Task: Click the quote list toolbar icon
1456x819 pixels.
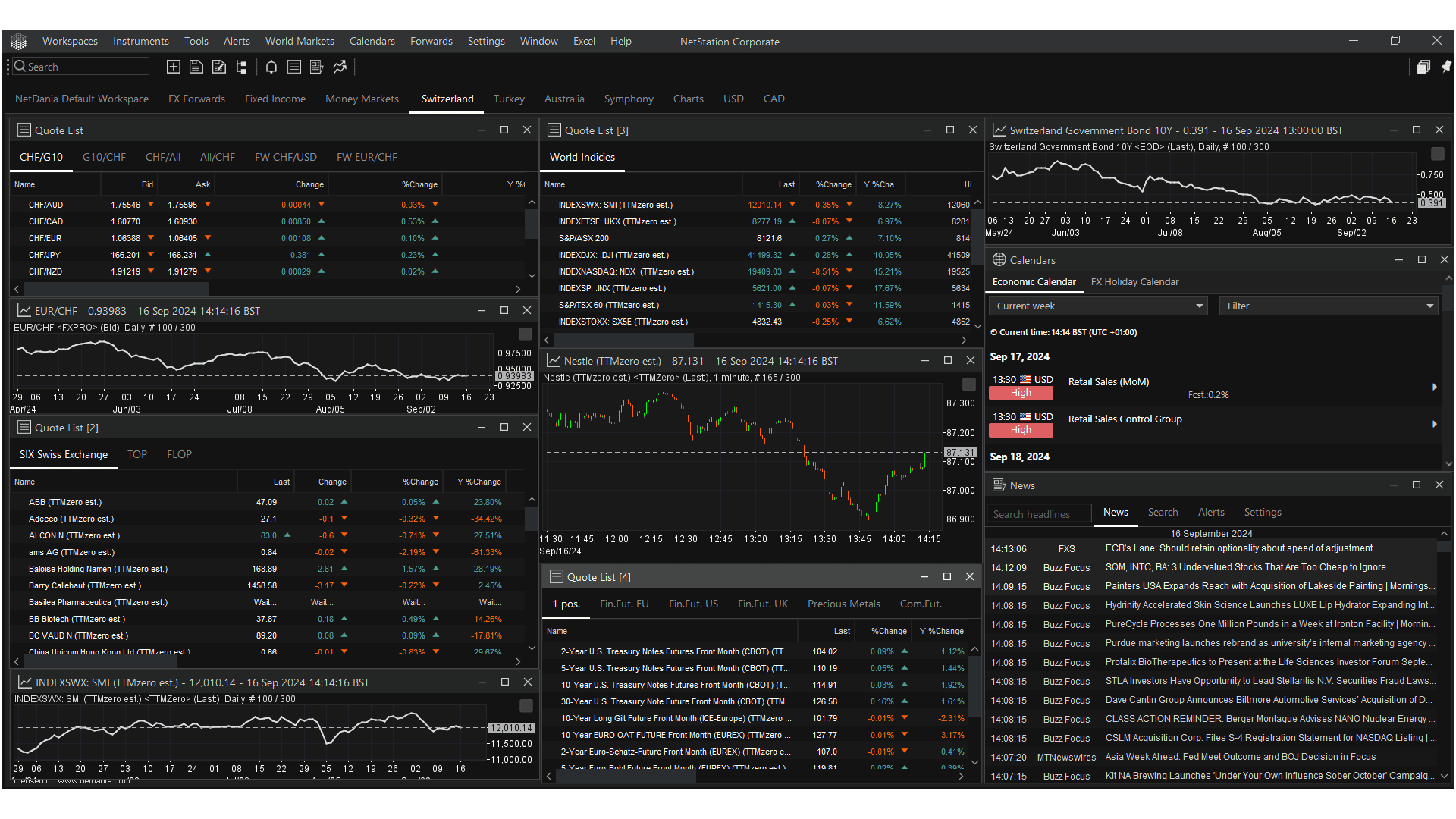Action: [294, 67]
